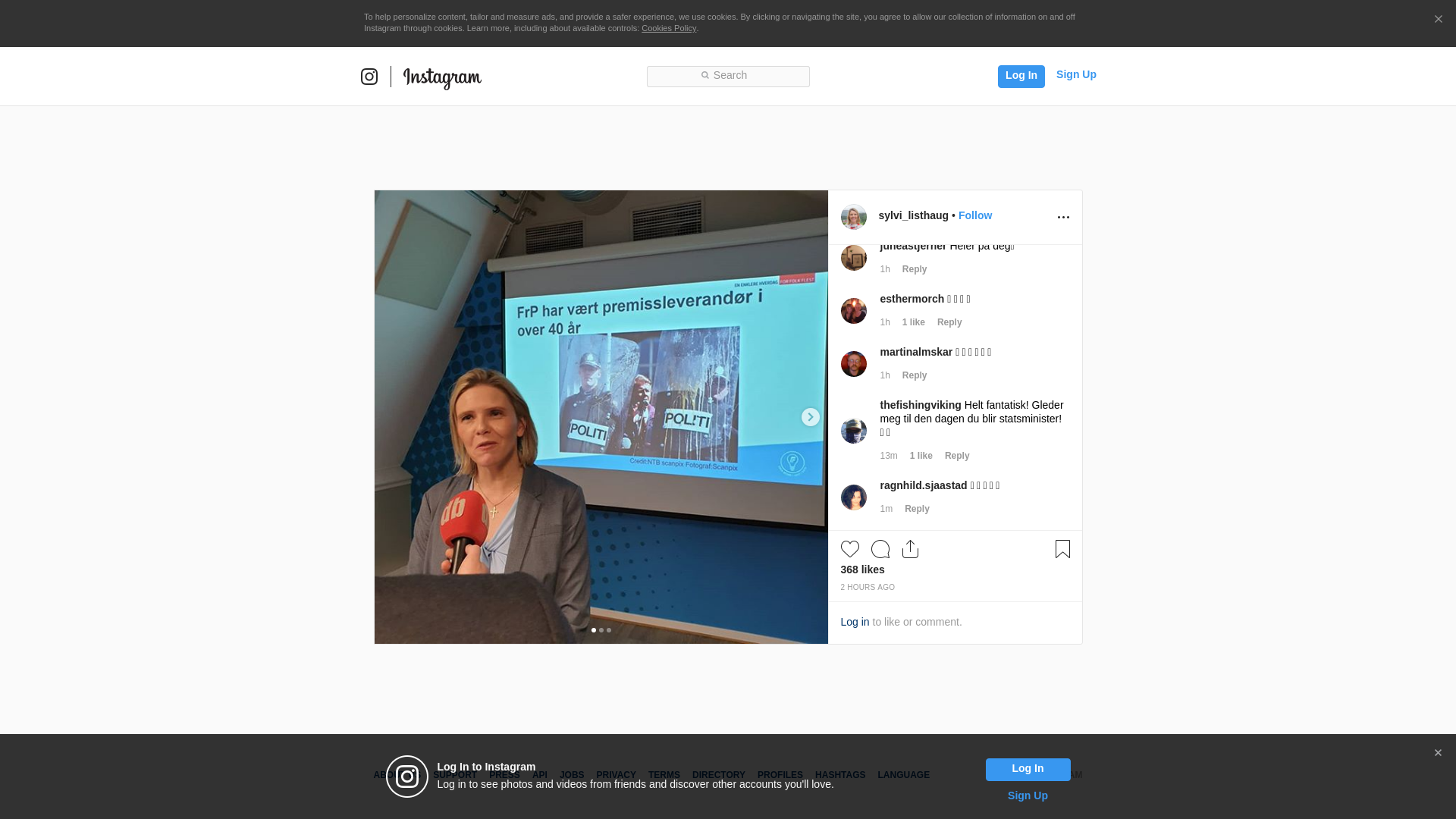This screenshot has width=1456, height=819.
Task: Open the HASHTAGS footer link
Action: click(840, 775)
